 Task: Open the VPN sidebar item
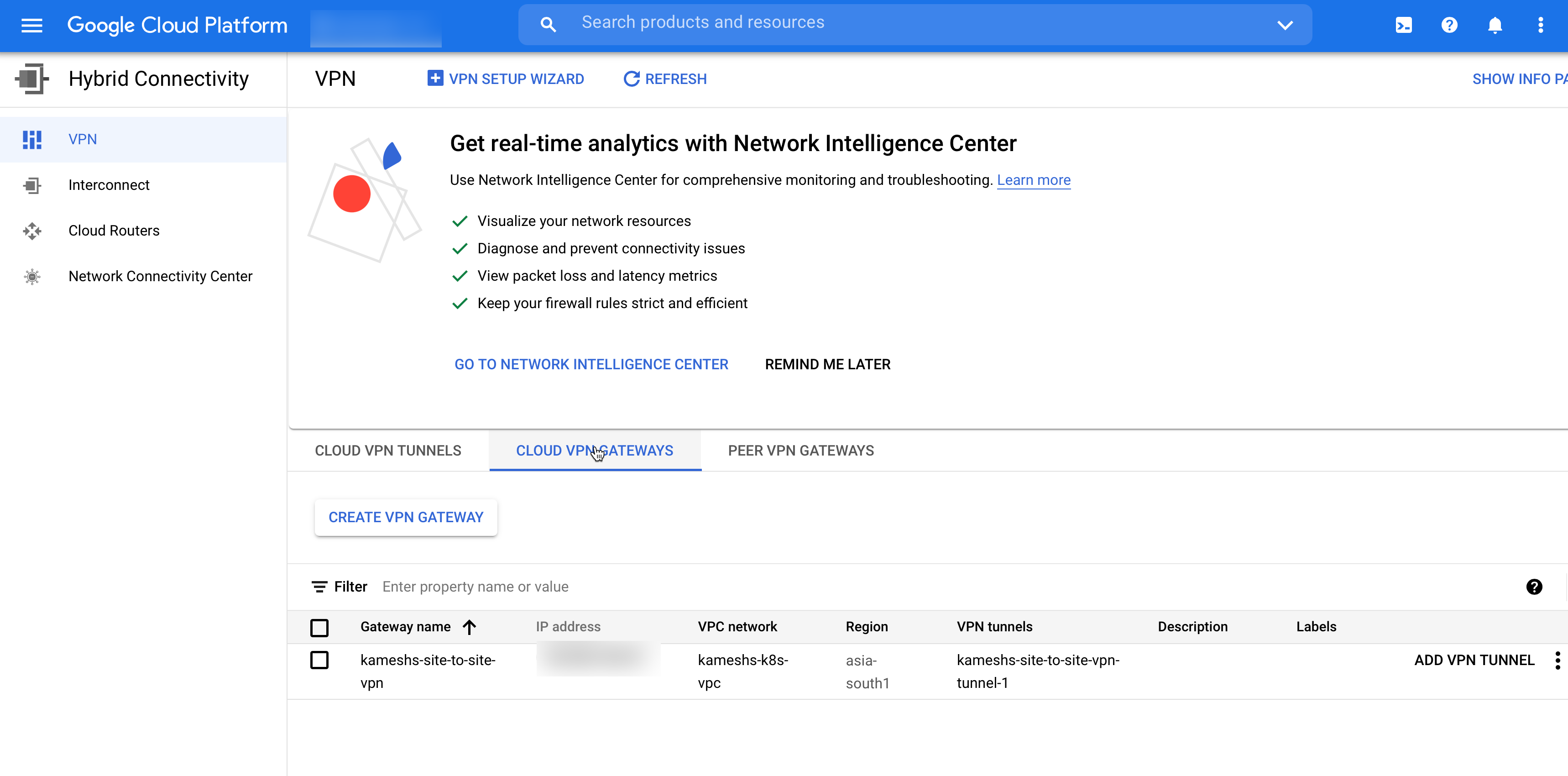[x=143, y=139]
